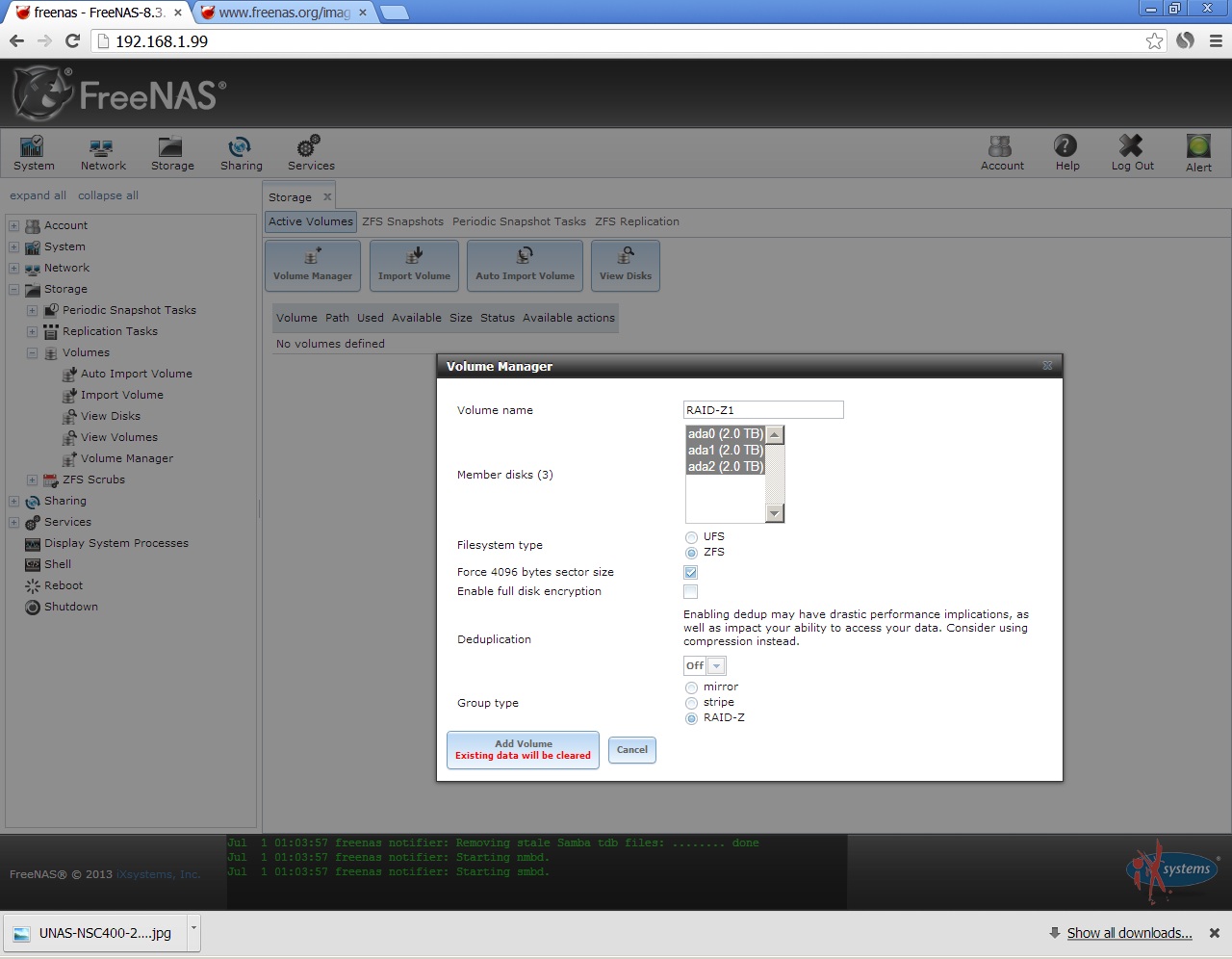Open the Periodic Snapshot Tasks tab
The image size is (1232, 959).
pyautogui.click(x=519, y=221)
